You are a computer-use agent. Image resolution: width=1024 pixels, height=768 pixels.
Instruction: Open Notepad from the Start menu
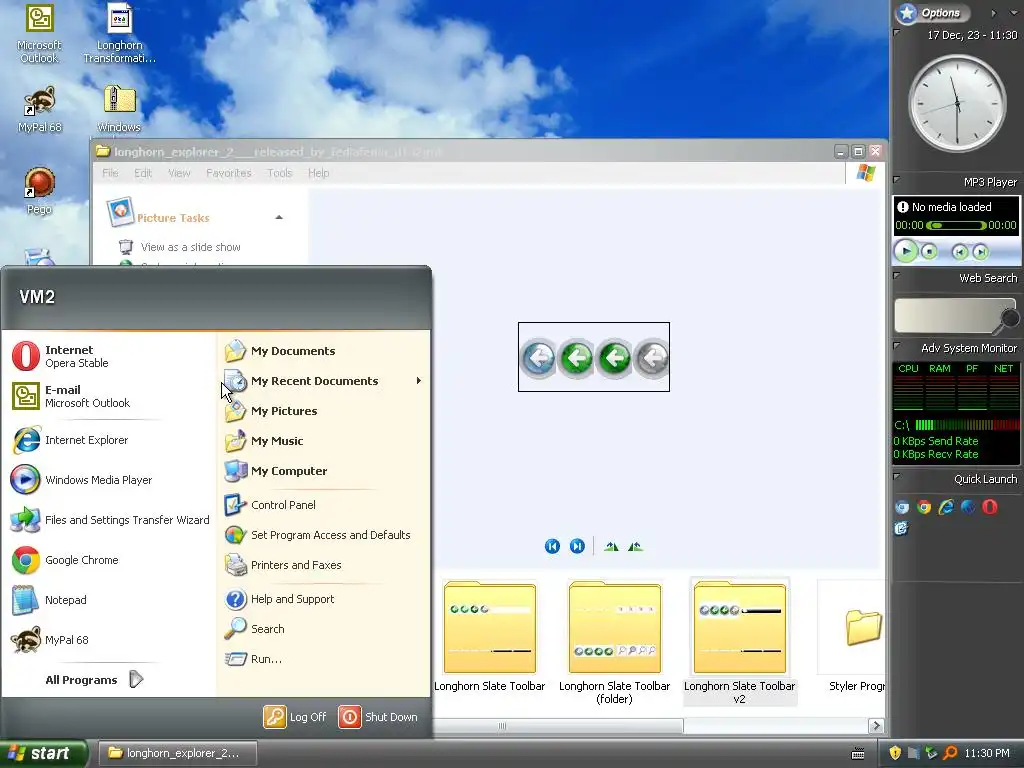tap(110, 600)
